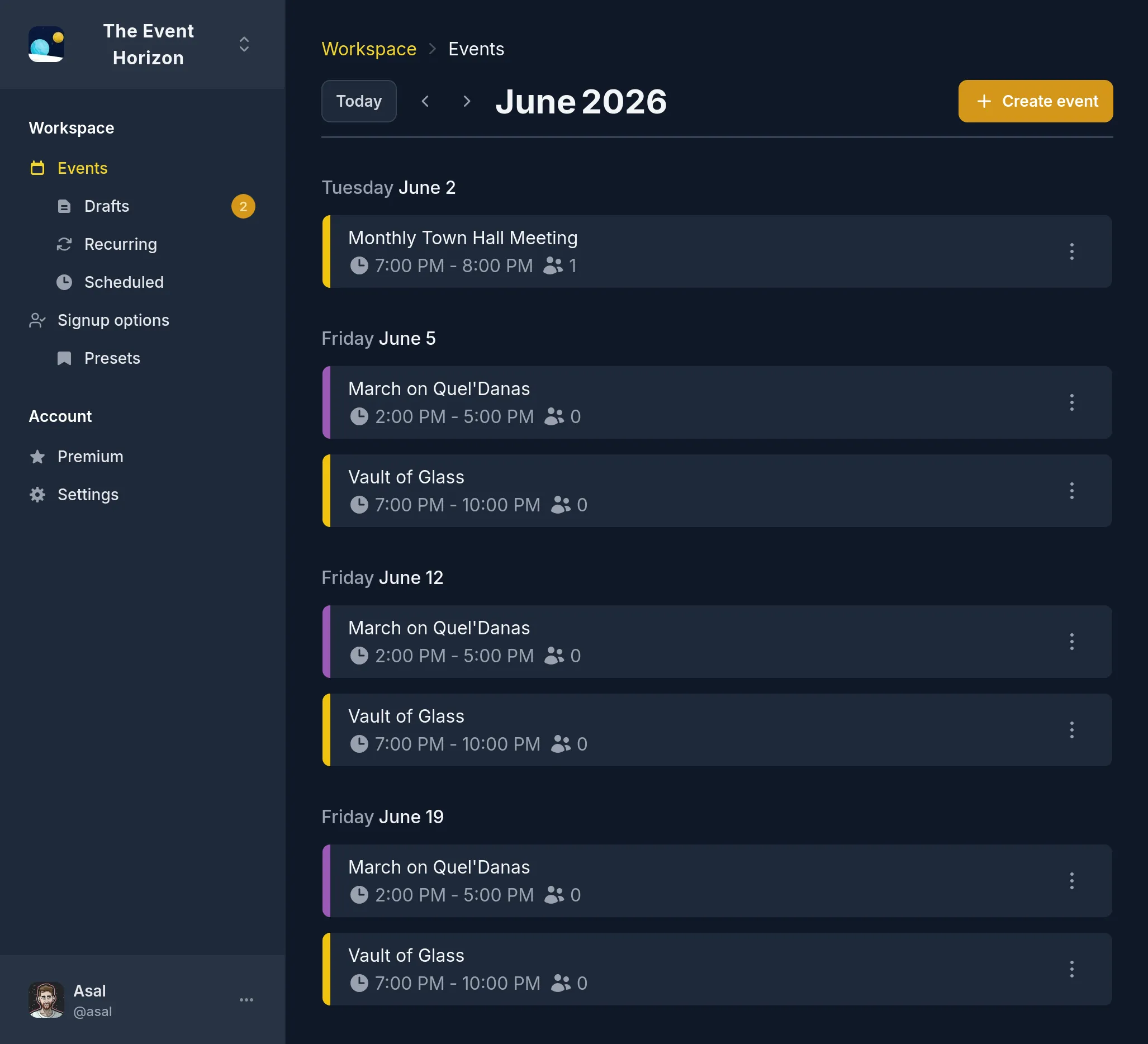Image resolution: width=1148 pixels, height=1044 pixels.
Task: Click attendees icon on June 5 March on Quel'Danas
Action: point(554,416)
